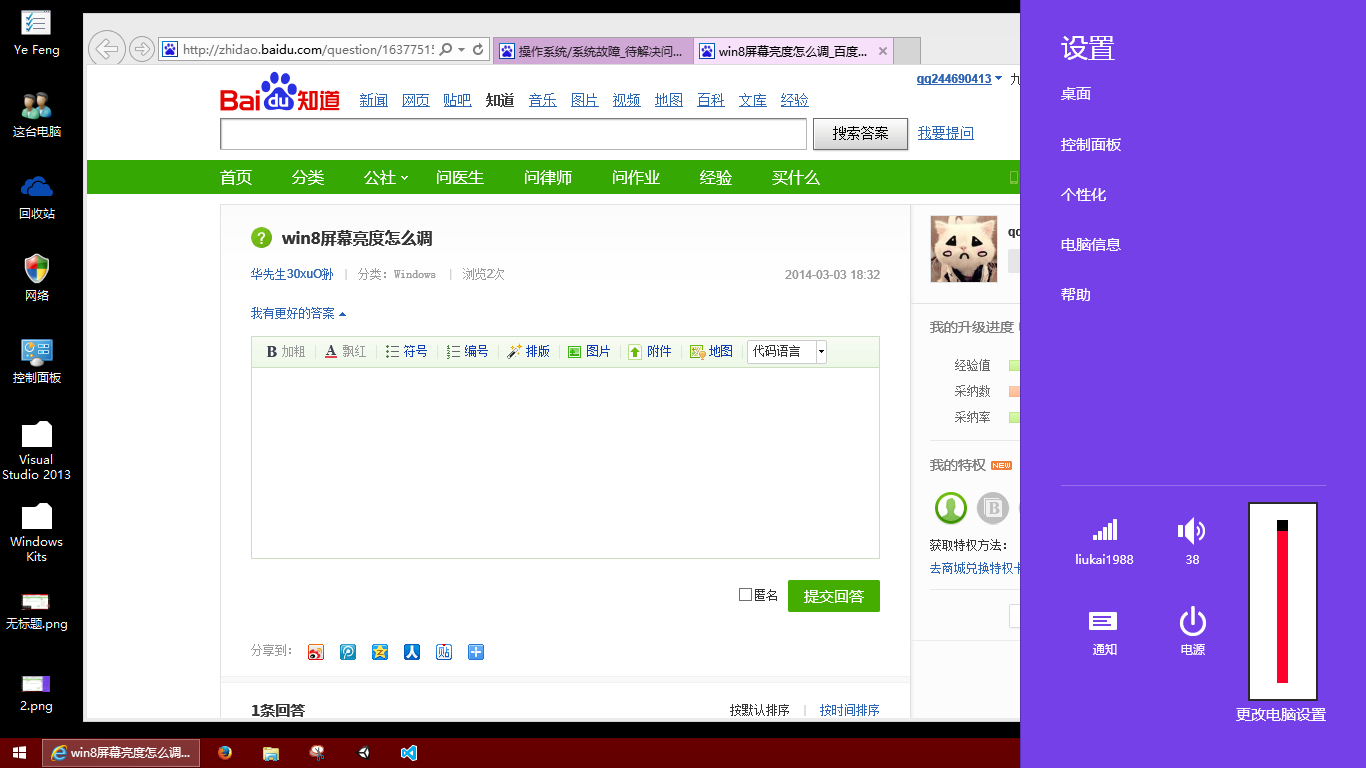Check the anonymous (匿名) checkbox

745,595
